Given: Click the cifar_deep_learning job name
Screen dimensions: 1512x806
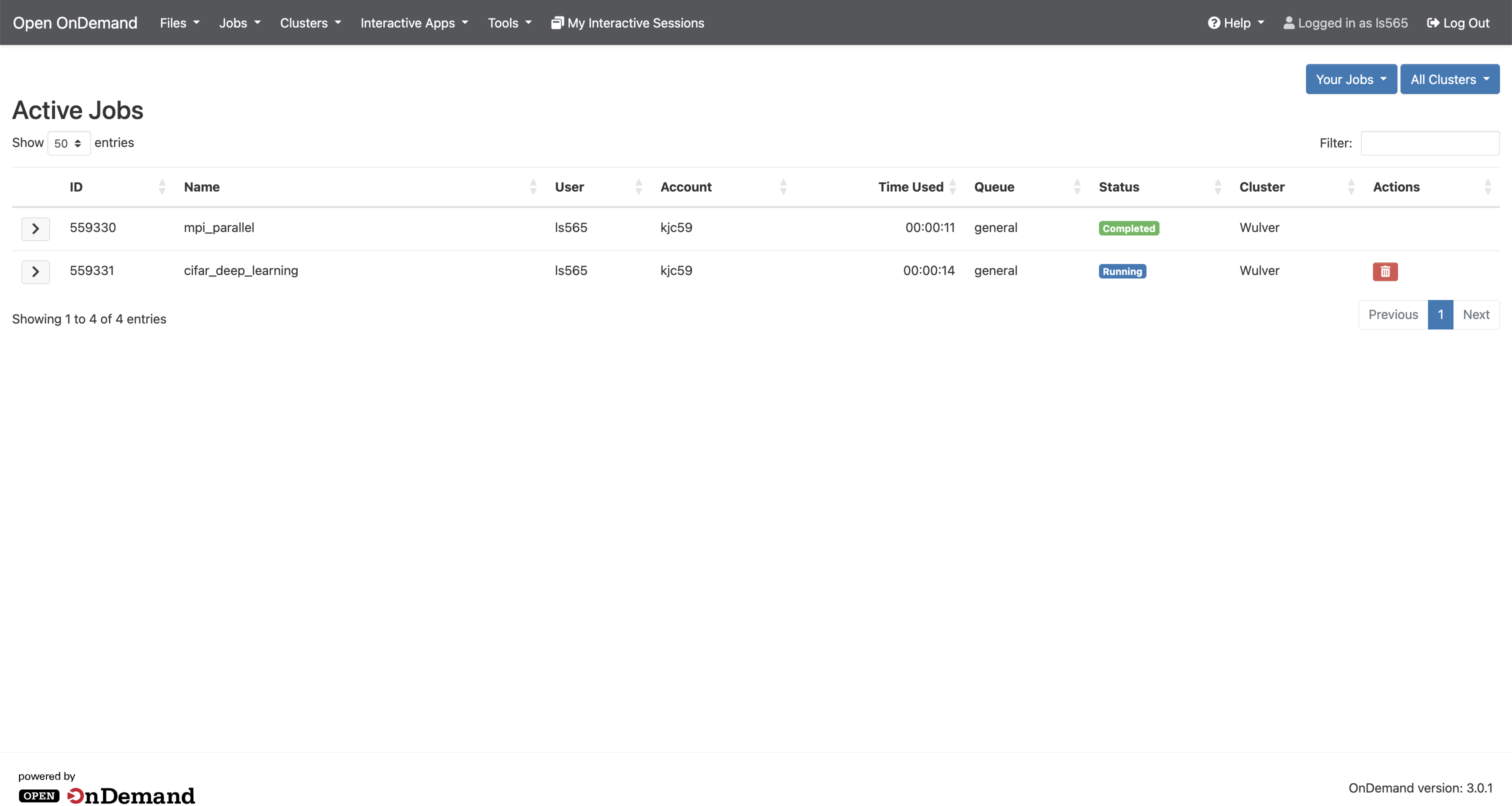Looking at the screenshot, I should click(240, 270).
